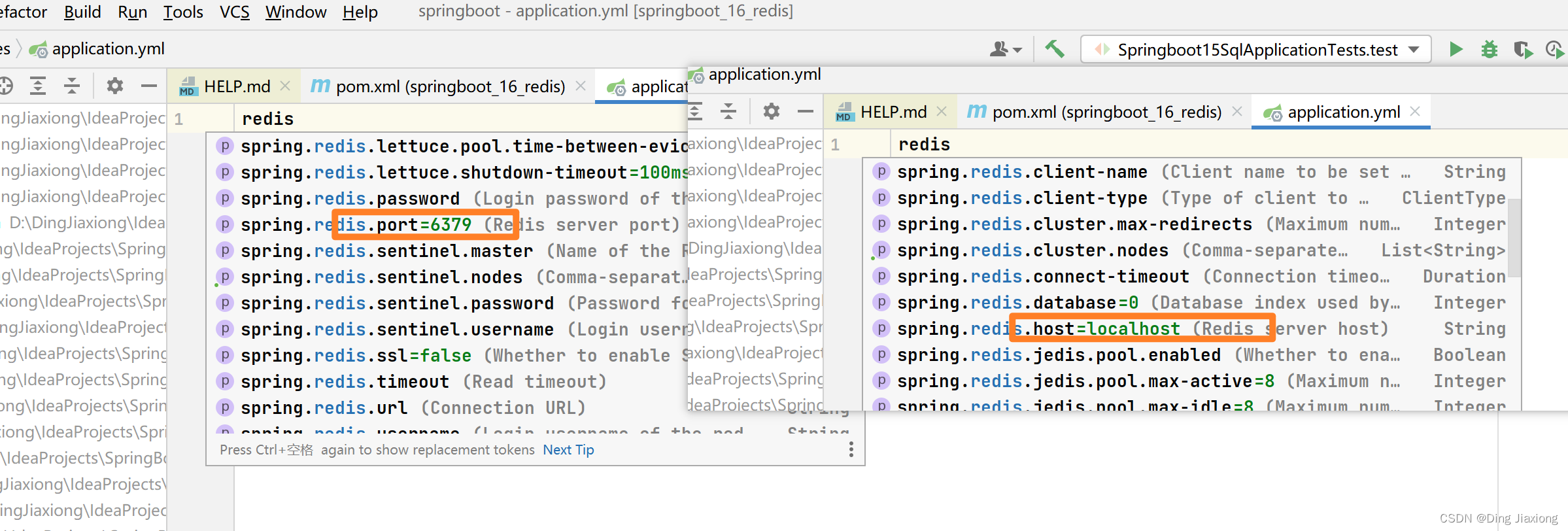The image size is (1568, 531).
Task: Hide the panel with minus icon in right window
Action: coord(806,112)
